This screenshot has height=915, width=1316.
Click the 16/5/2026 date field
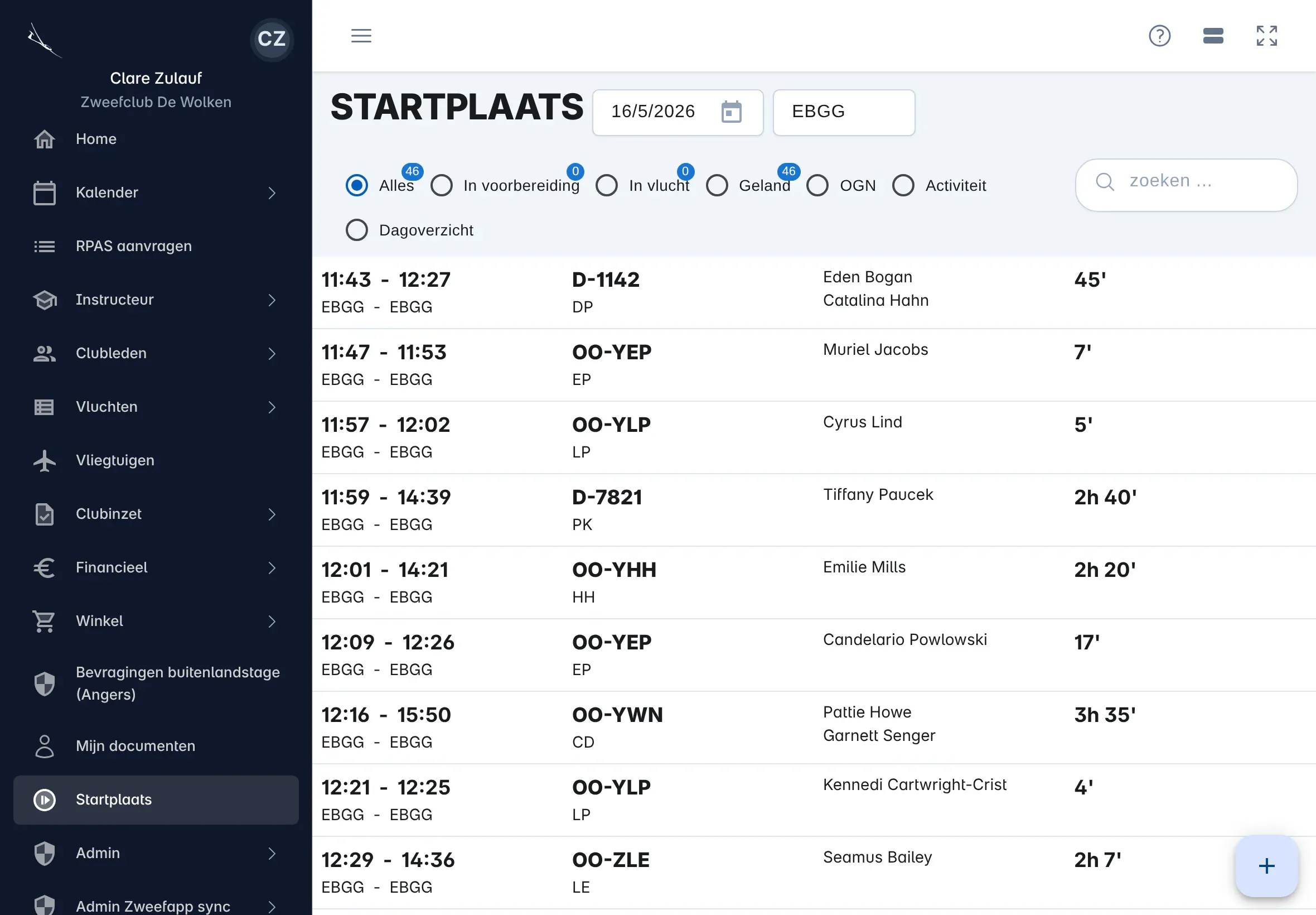tap(677, 112)
